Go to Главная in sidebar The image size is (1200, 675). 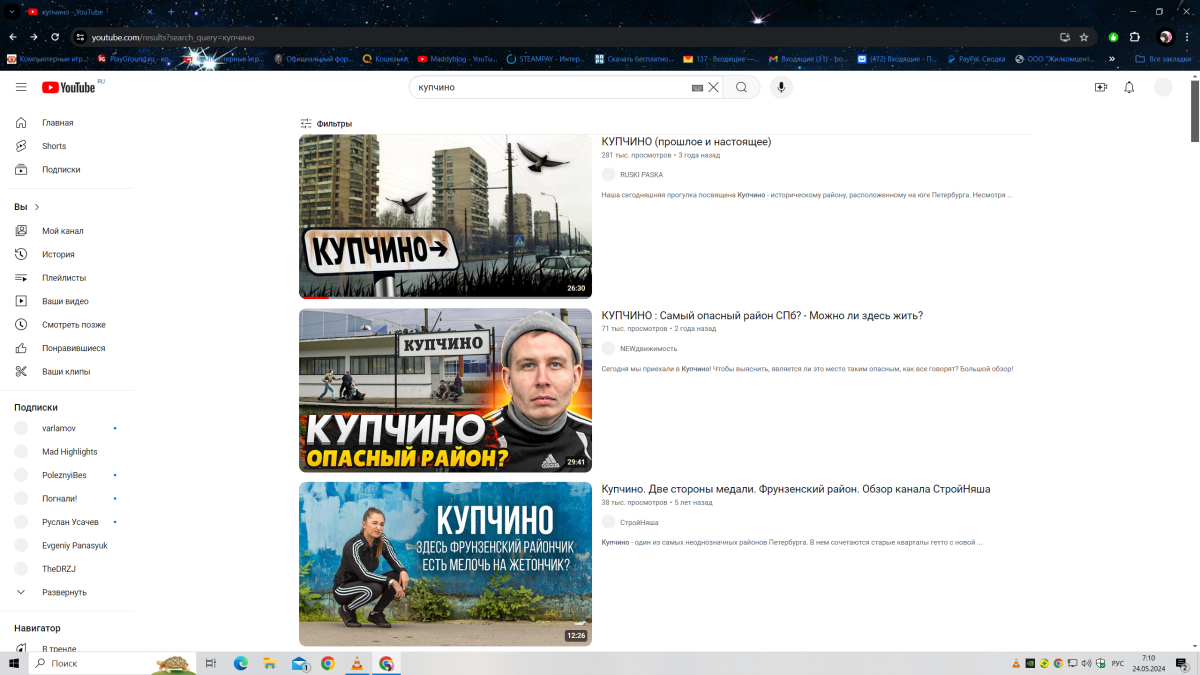[x=57, y=123]
